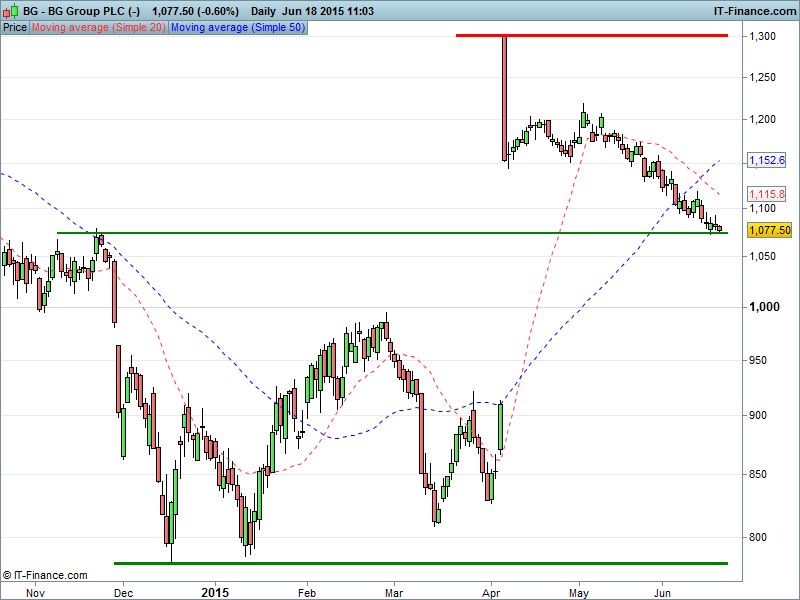Screen dimensions: 800x600
Task: Select the bottom green support line near 780
Action: click(x=420, y=563)
